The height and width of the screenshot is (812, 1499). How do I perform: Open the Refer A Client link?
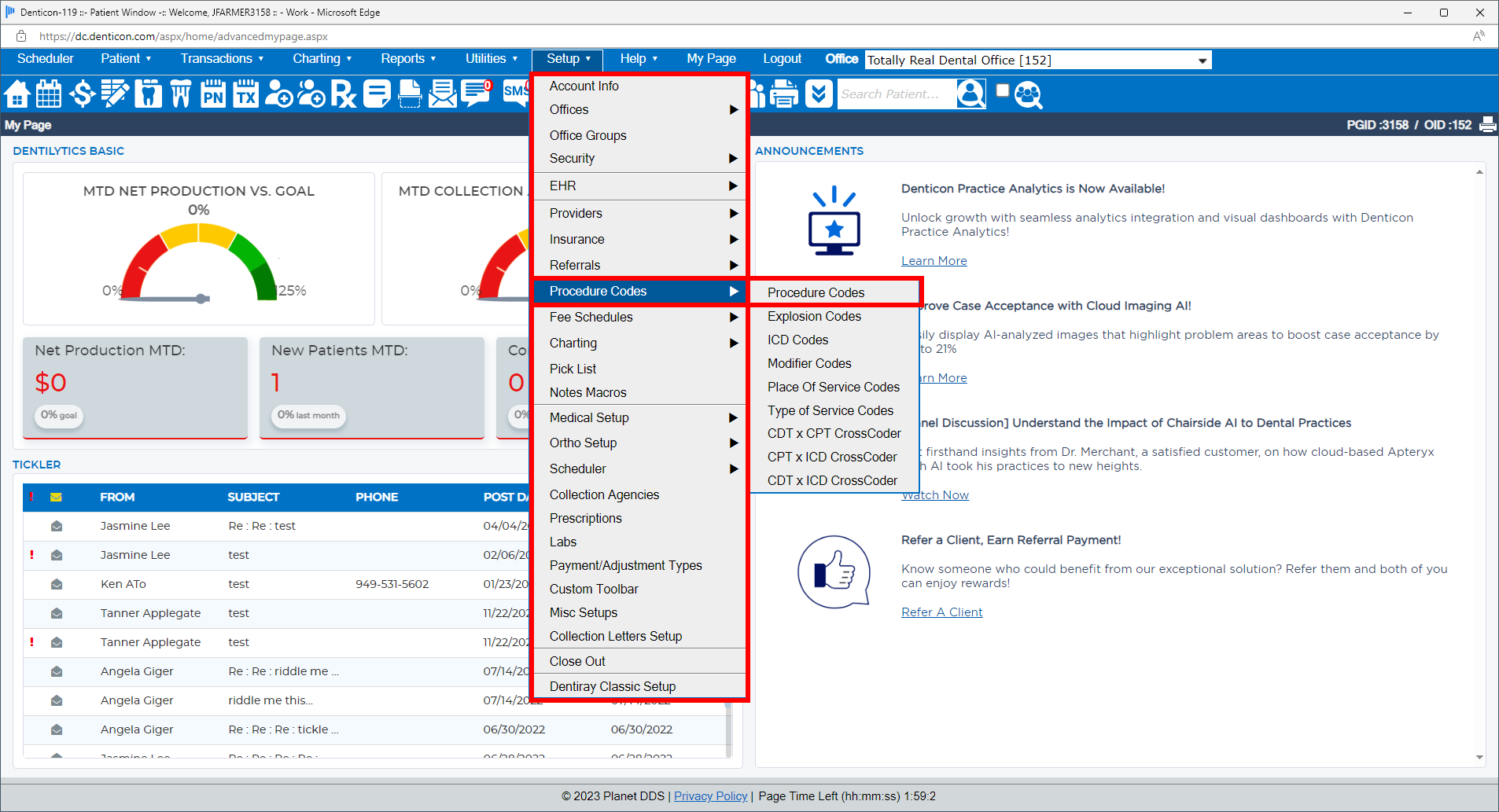pyautogui.click(x=941, y=612)
